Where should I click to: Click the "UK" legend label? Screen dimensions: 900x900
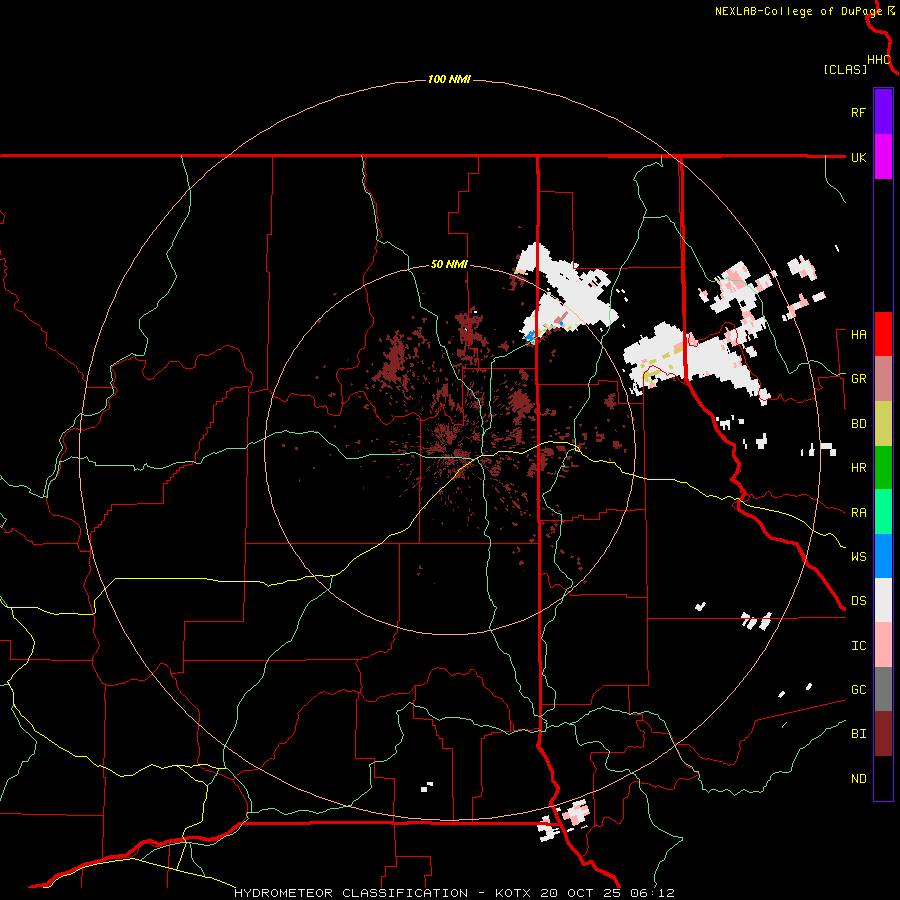858,157
